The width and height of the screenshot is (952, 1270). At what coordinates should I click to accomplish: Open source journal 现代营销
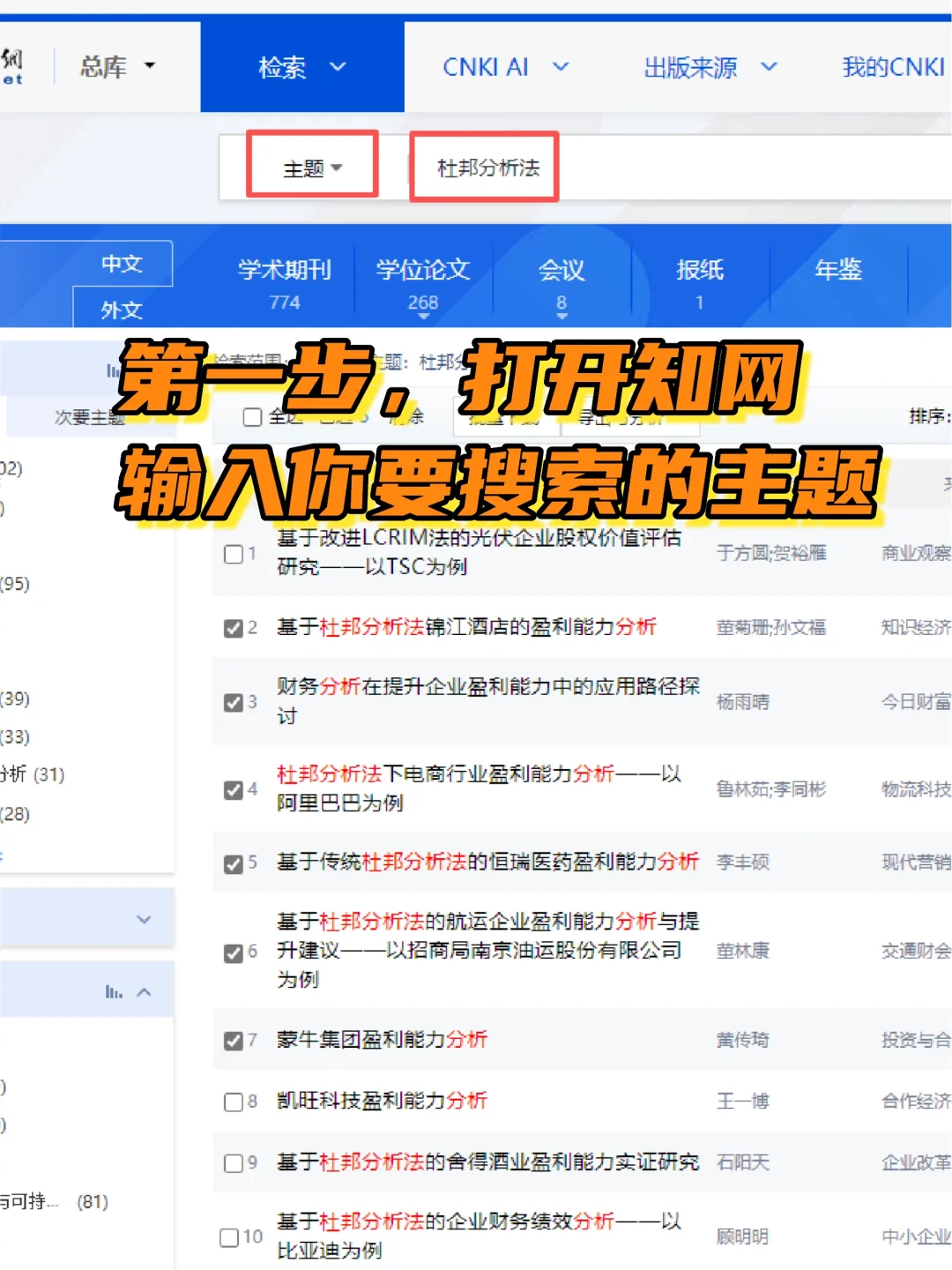(x=917, y=863)
